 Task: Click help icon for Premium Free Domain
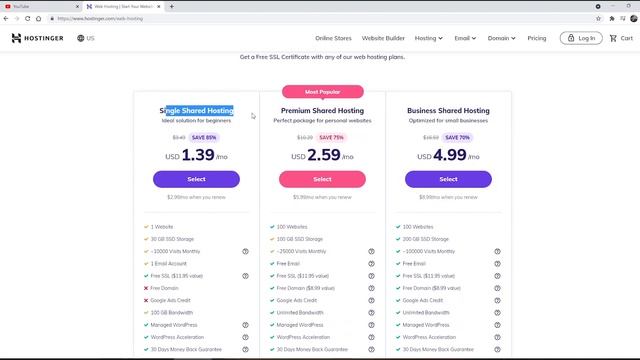[371, 288]
